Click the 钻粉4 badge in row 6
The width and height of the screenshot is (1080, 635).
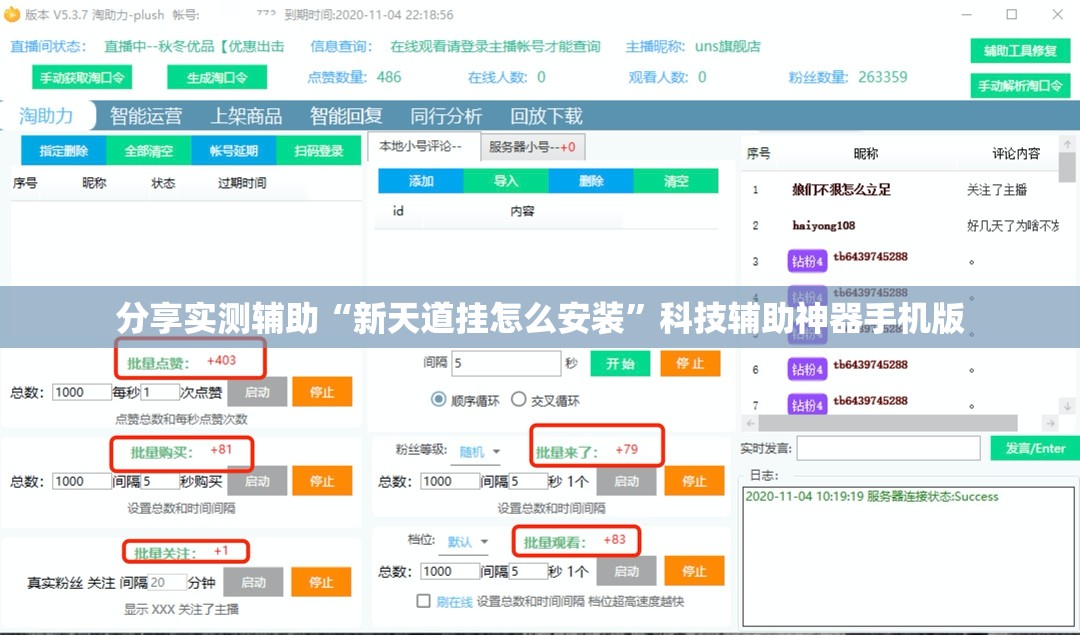[807, 369]
